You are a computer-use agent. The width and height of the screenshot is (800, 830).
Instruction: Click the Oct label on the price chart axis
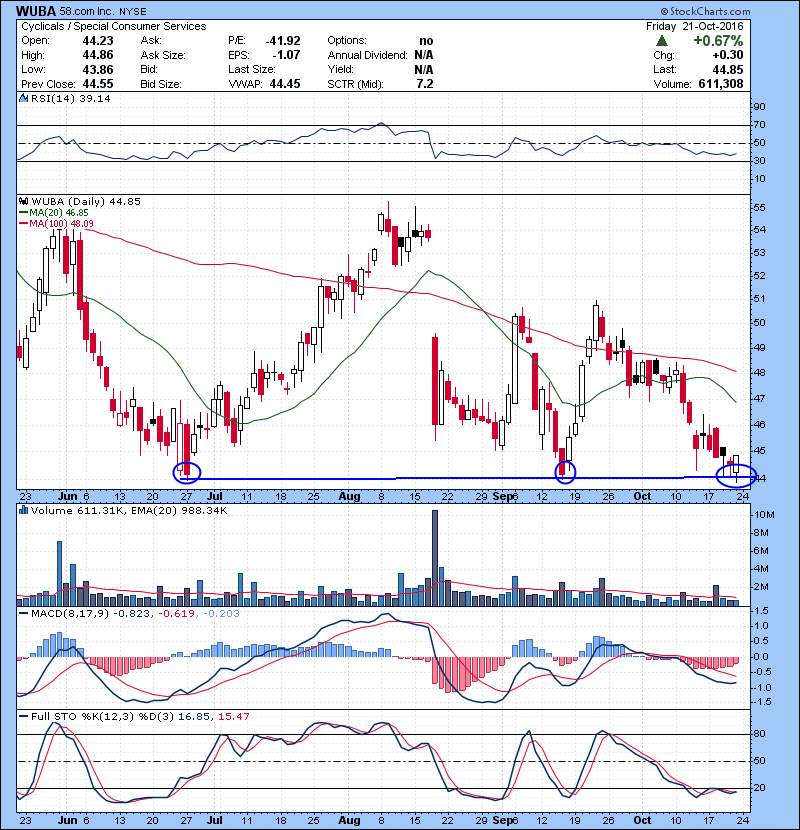tap(642, 497)
